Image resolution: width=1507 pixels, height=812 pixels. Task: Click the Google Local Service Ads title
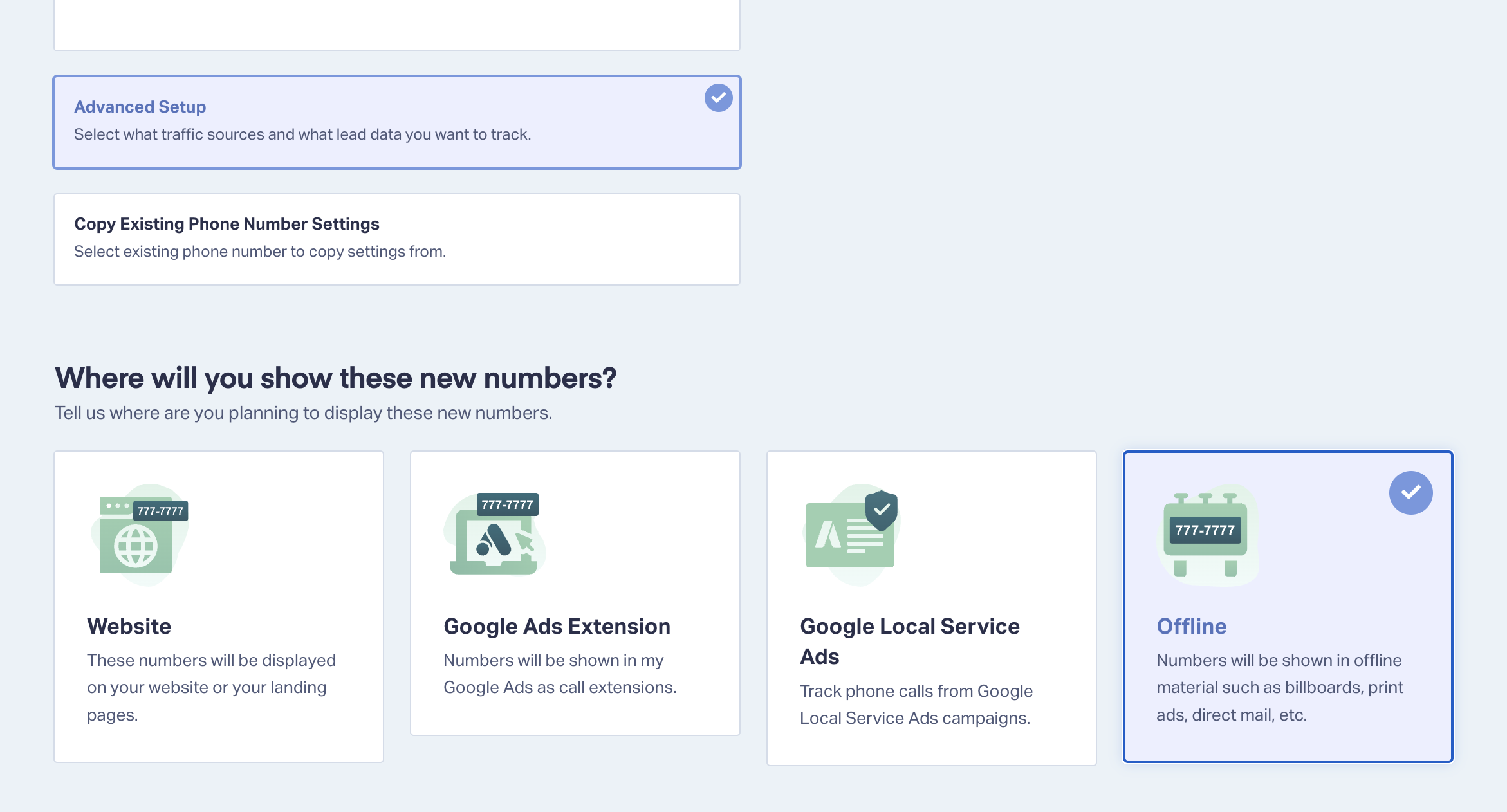(910, 641)
